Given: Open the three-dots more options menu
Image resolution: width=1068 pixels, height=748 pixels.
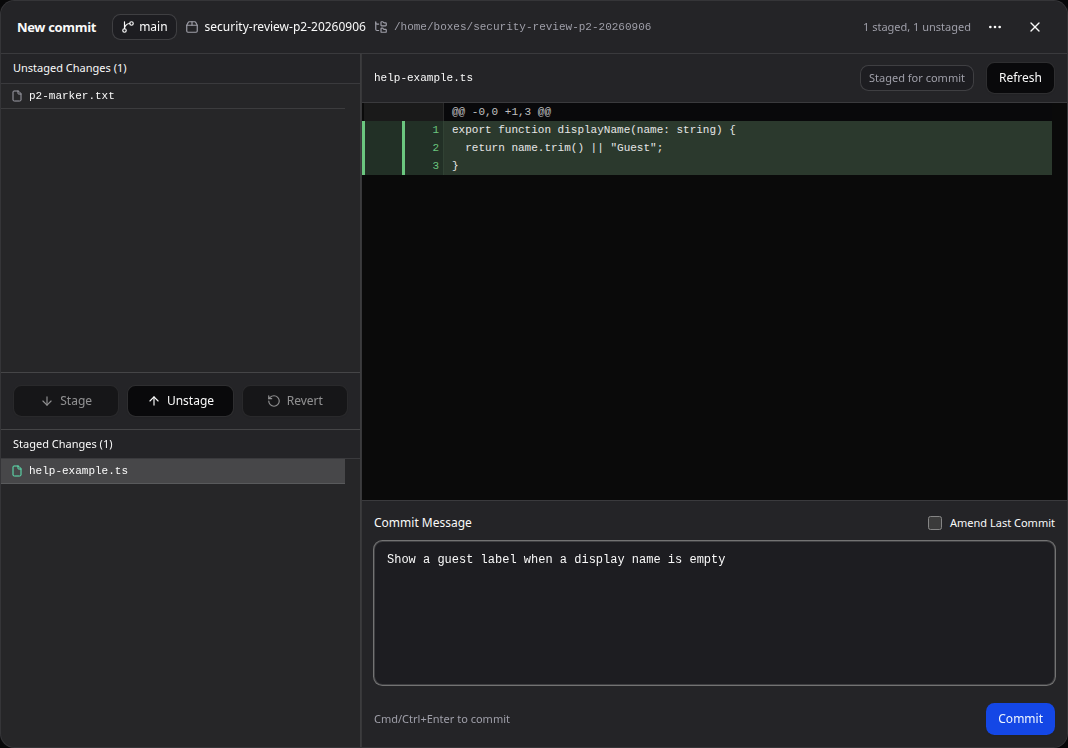Looking at the screenshot, I should pos(994,27).
